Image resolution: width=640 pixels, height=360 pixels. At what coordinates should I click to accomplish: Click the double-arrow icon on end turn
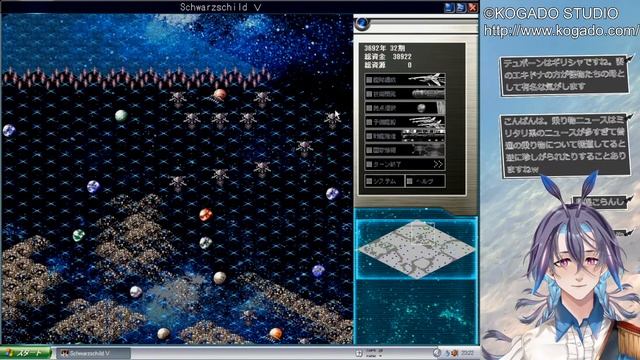tap(438, 164)
